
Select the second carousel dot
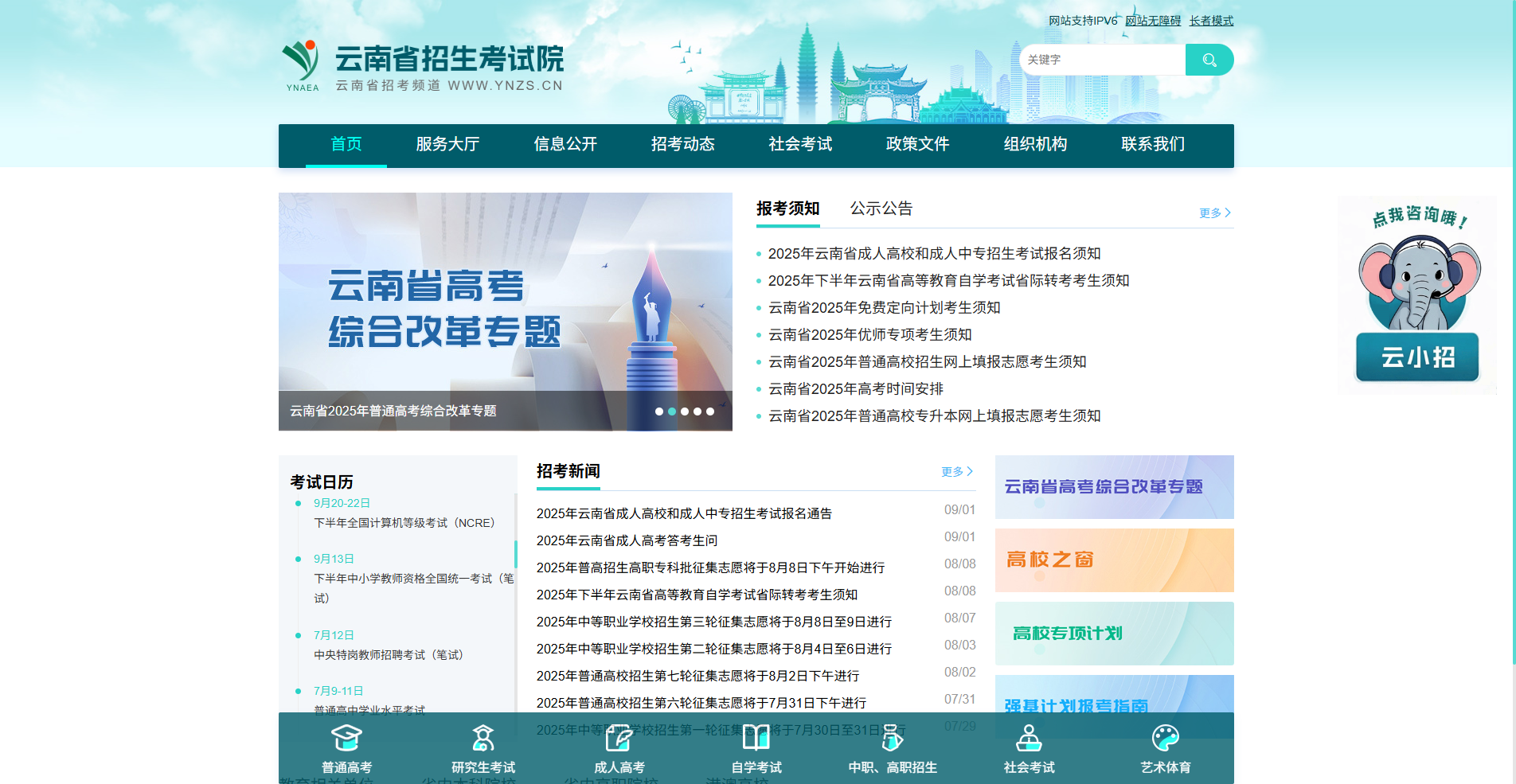tap(672, 412)
